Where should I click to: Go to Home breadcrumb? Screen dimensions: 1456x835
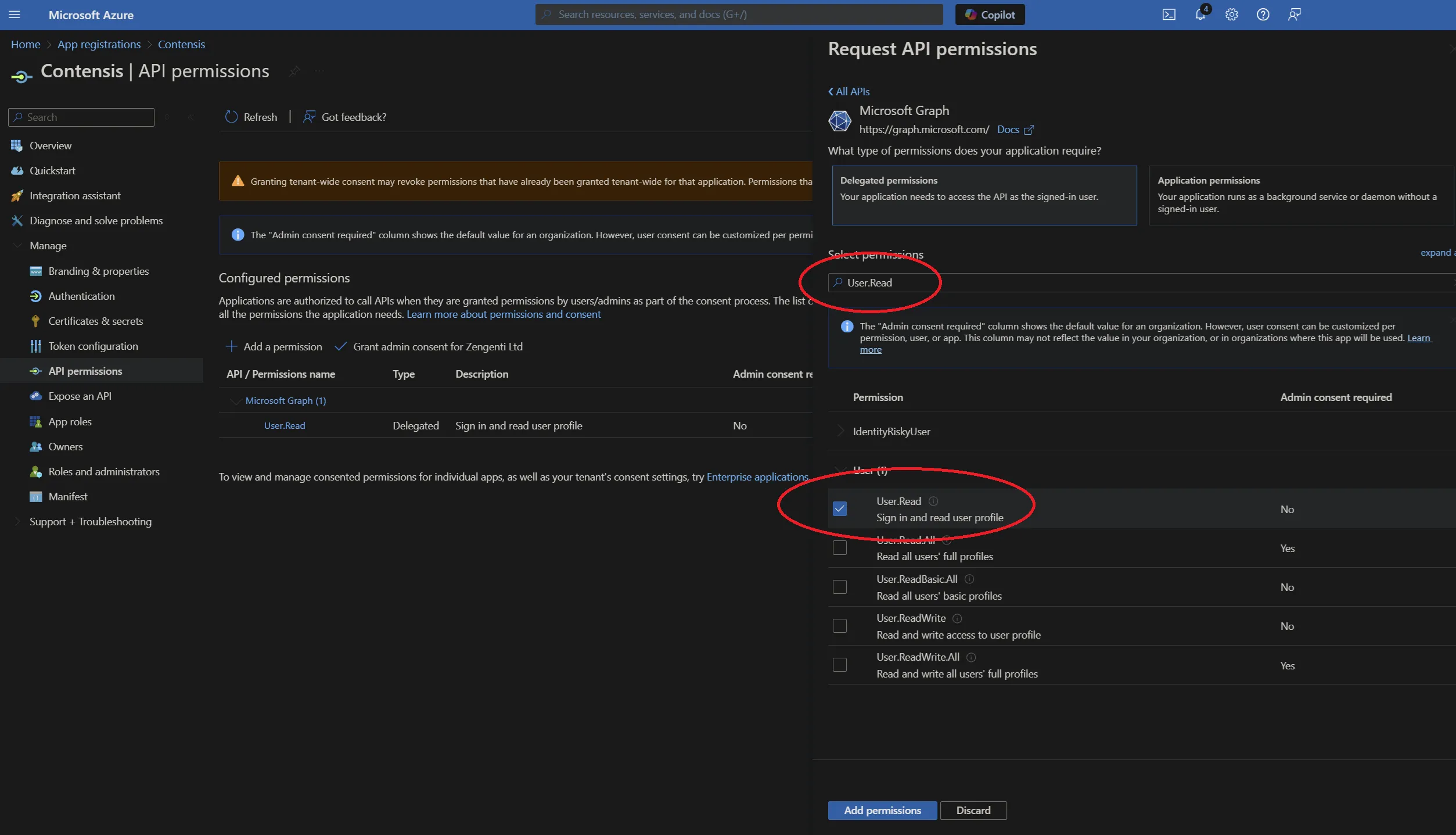pos(26,44)
